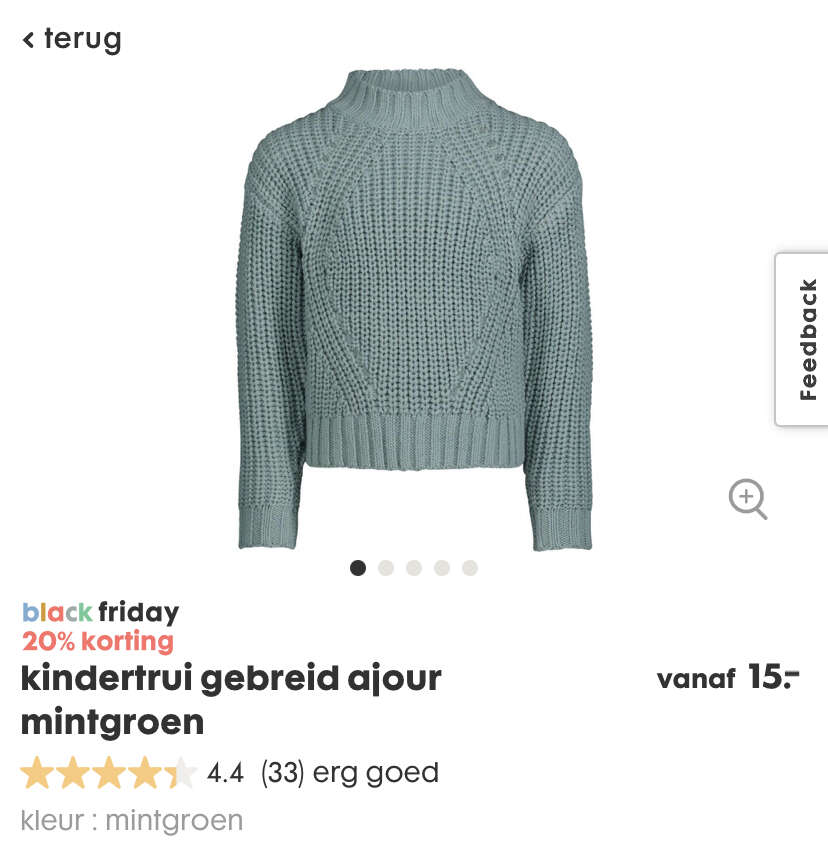
Task: Select the kleur mintgroen color label
Action: (132, 821)
